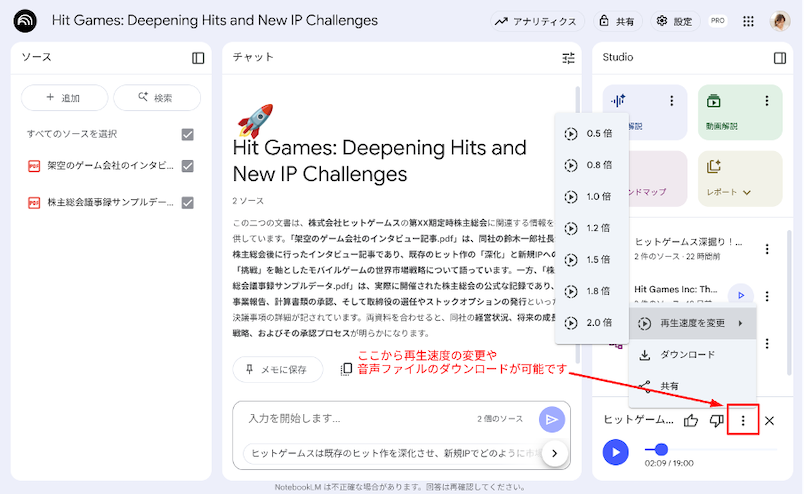Open audio player more options menu

[x=743, y=421]
